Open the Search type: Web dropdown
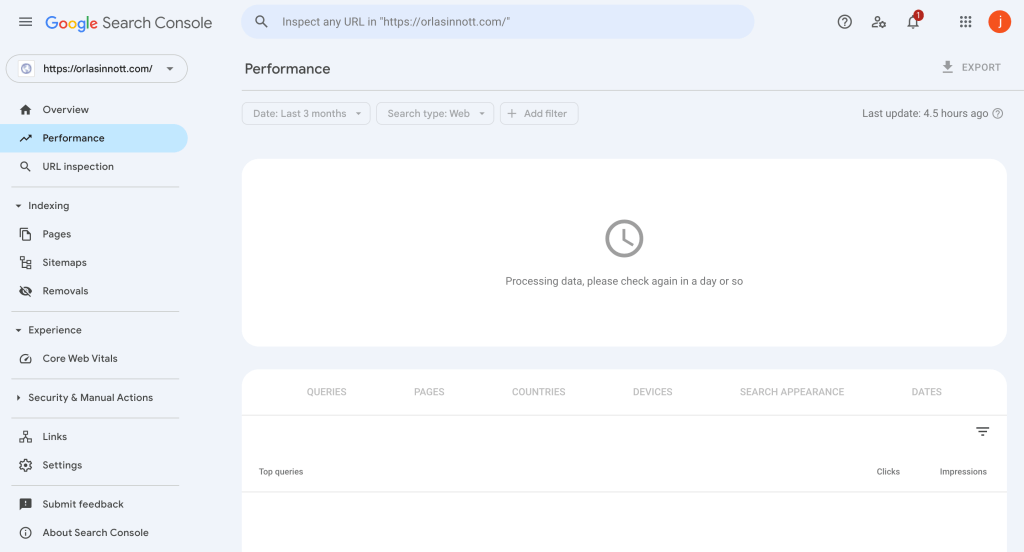The image size is (1024, 552). pos(435,114)
